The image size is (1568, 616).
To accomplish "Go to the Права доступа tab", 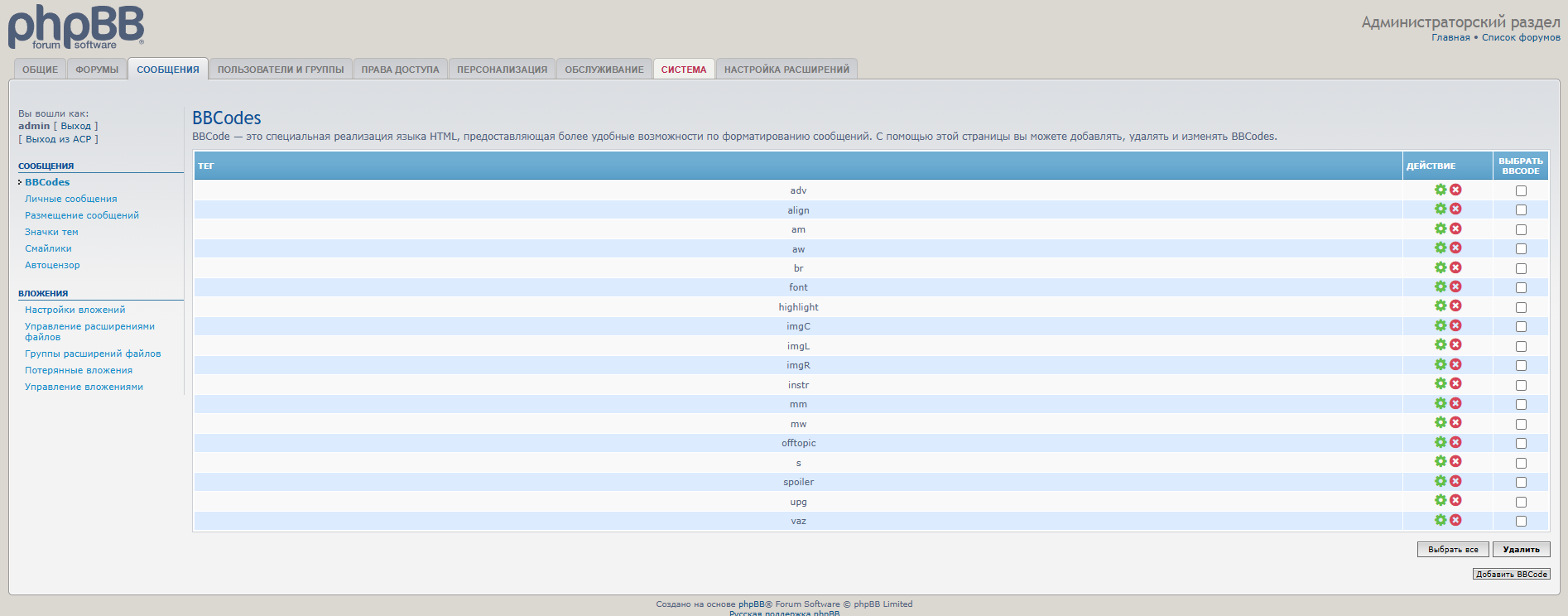I will pos(400,70).
